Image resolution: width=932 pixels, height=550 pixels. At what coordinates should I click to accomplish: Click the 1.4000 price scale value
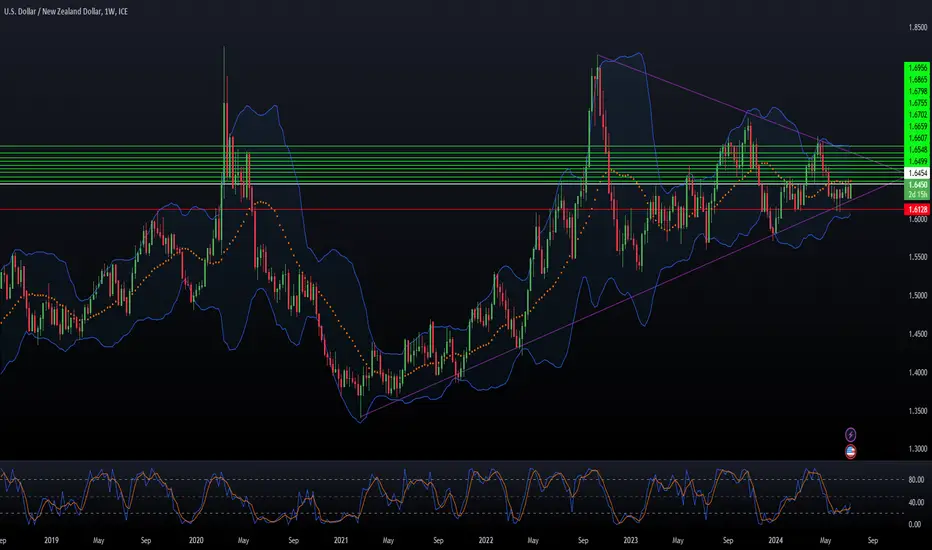[x=918, y=373]
